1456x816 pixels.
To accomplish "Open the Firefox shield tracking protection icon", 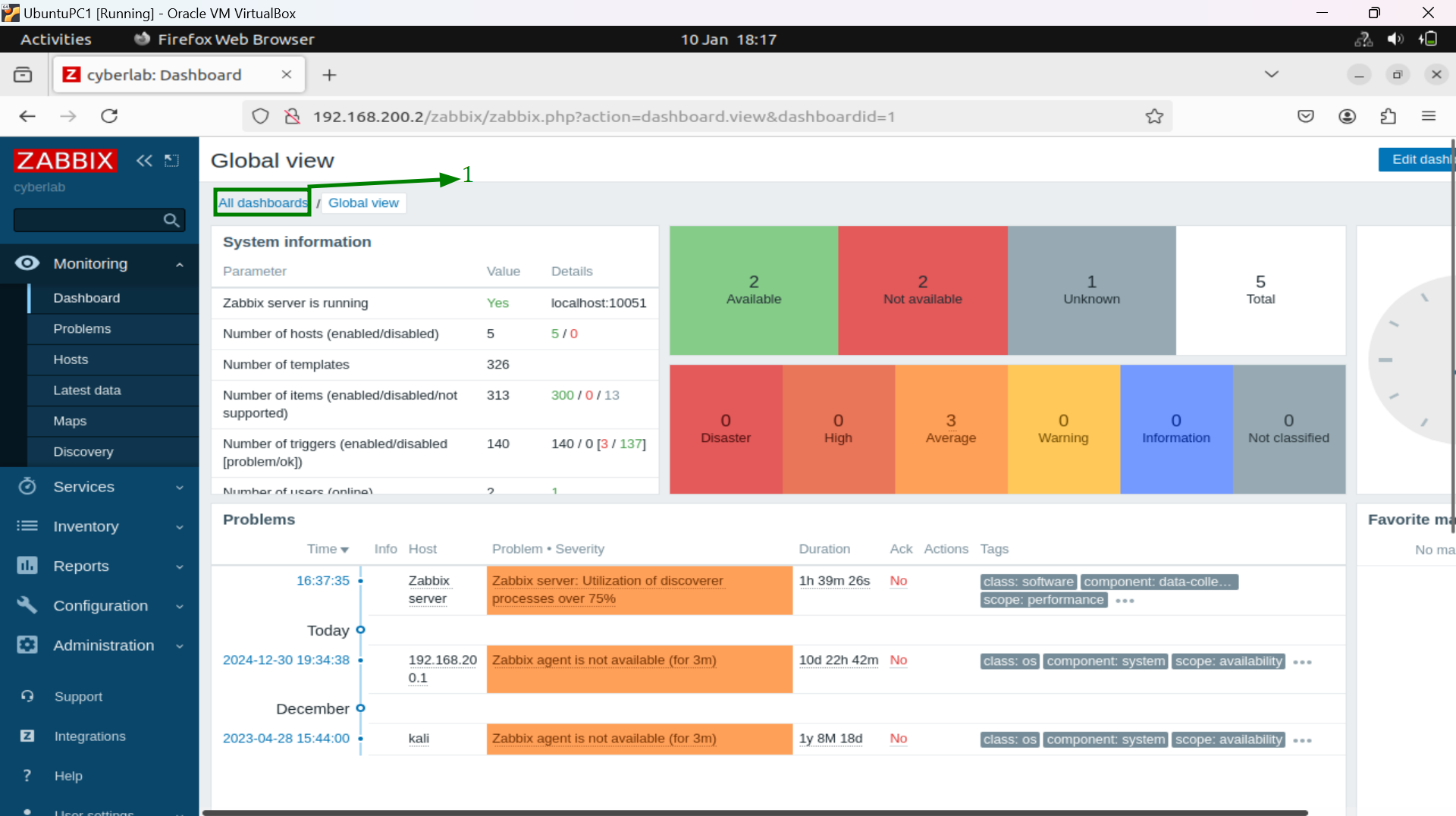I will pos(260,116).
